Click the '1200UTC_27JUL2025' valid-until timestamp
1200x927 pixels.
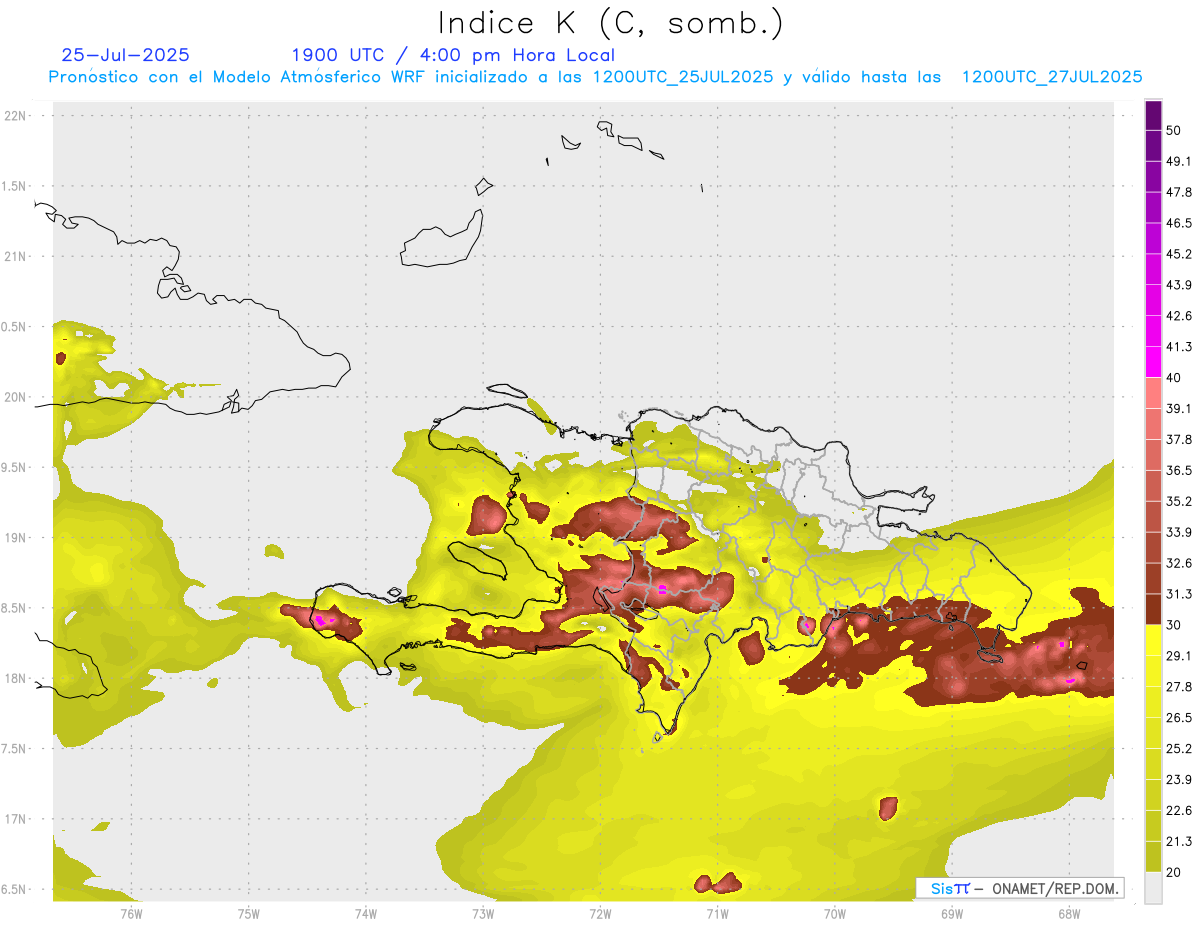pos(1052,77)
